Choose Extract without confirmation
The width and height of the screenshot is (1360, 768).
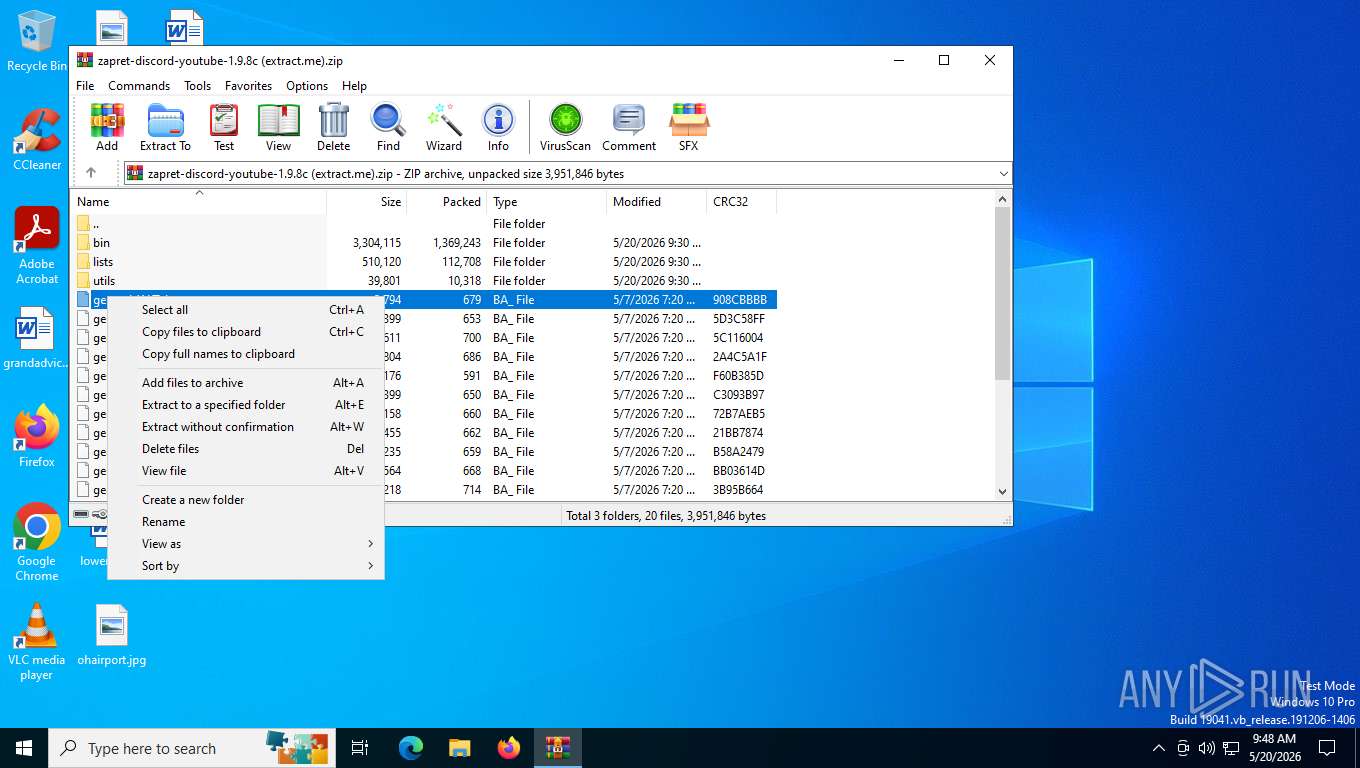click(x=246, y=427)
